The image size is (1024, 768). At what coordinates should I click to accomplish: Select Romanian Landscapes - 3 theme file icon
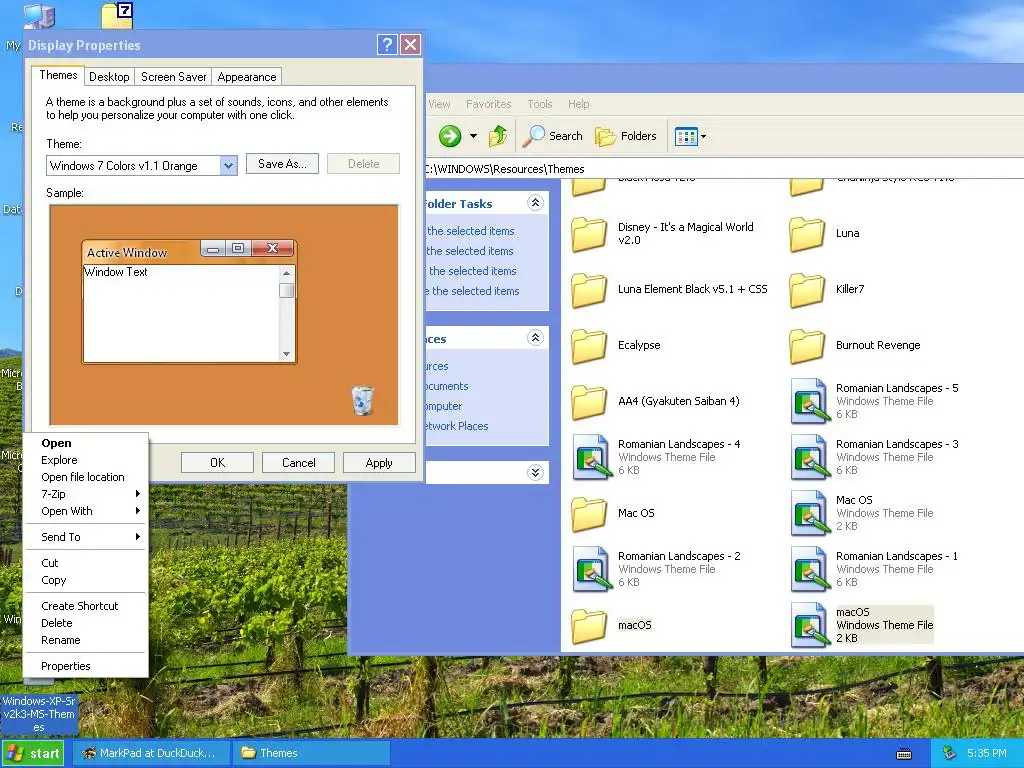(809, 457)
